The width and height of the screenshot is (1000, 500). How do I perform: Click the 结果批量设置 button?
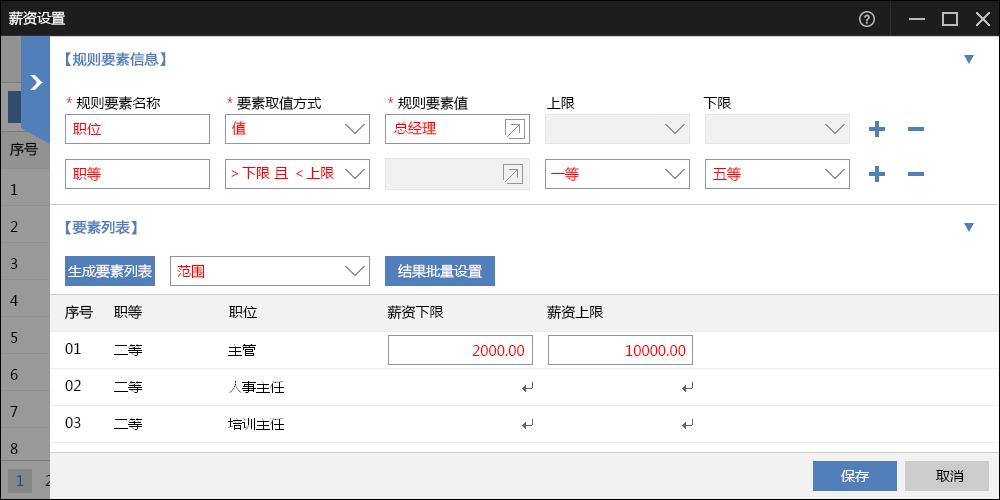pyautogui.click(x=440, y=271)
